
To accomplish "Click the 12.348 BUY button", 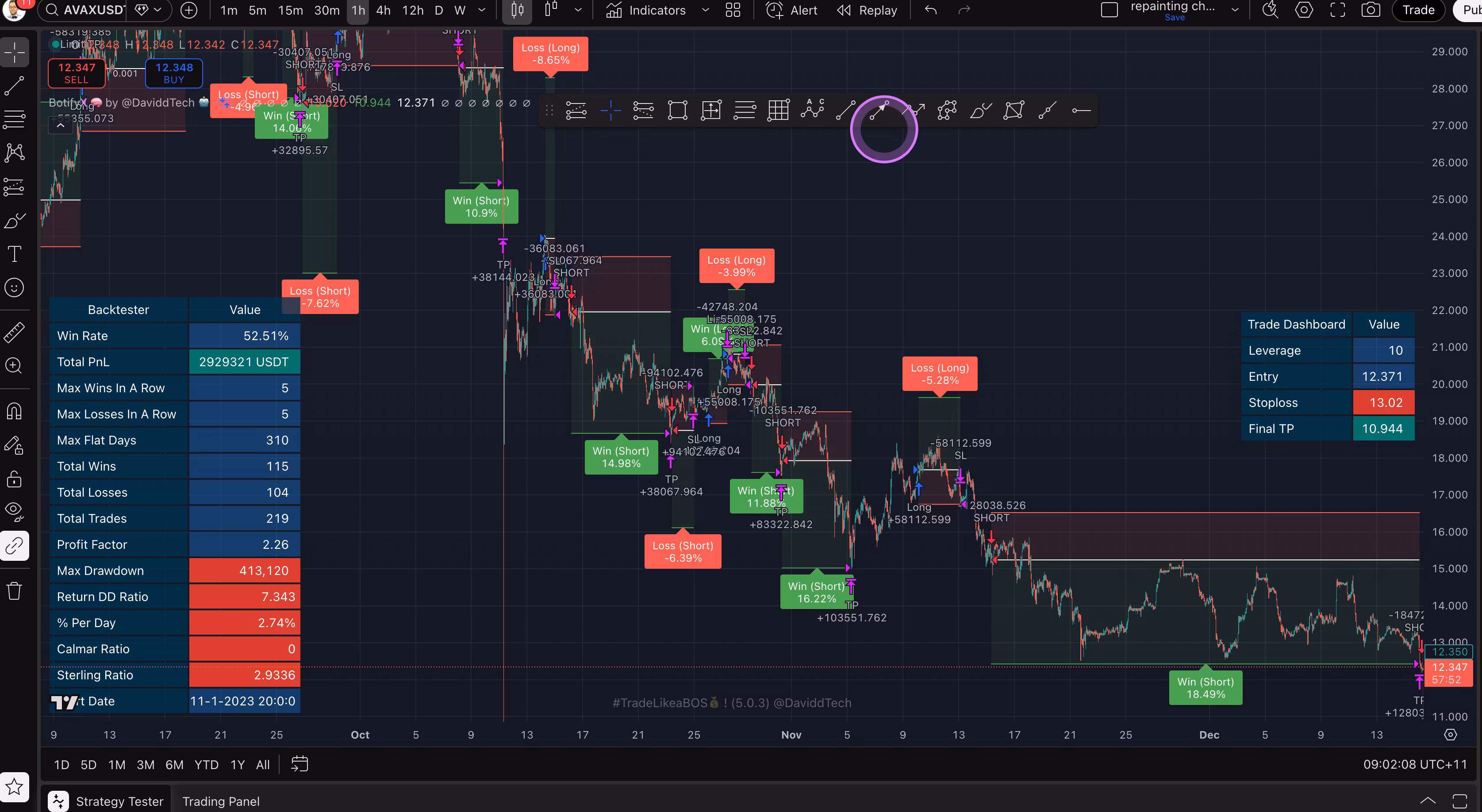I will tap(174, 73).
